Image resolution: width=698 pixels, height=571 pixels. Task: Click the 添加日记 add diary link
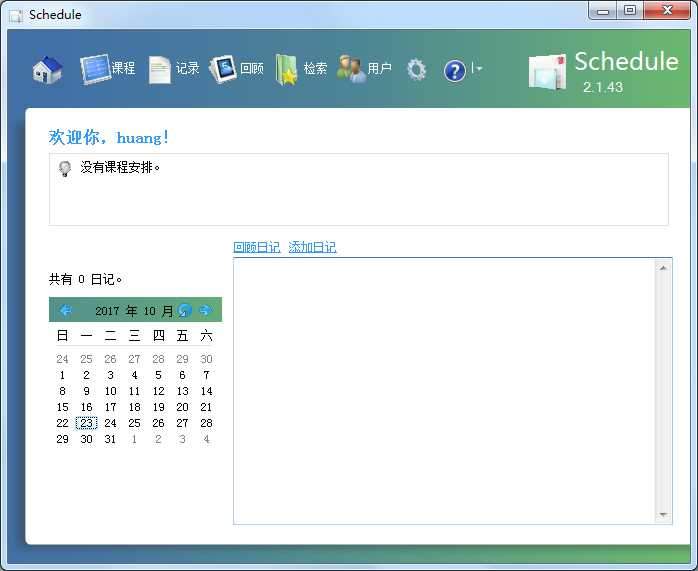pyautogui.click(x=312, y=247)
